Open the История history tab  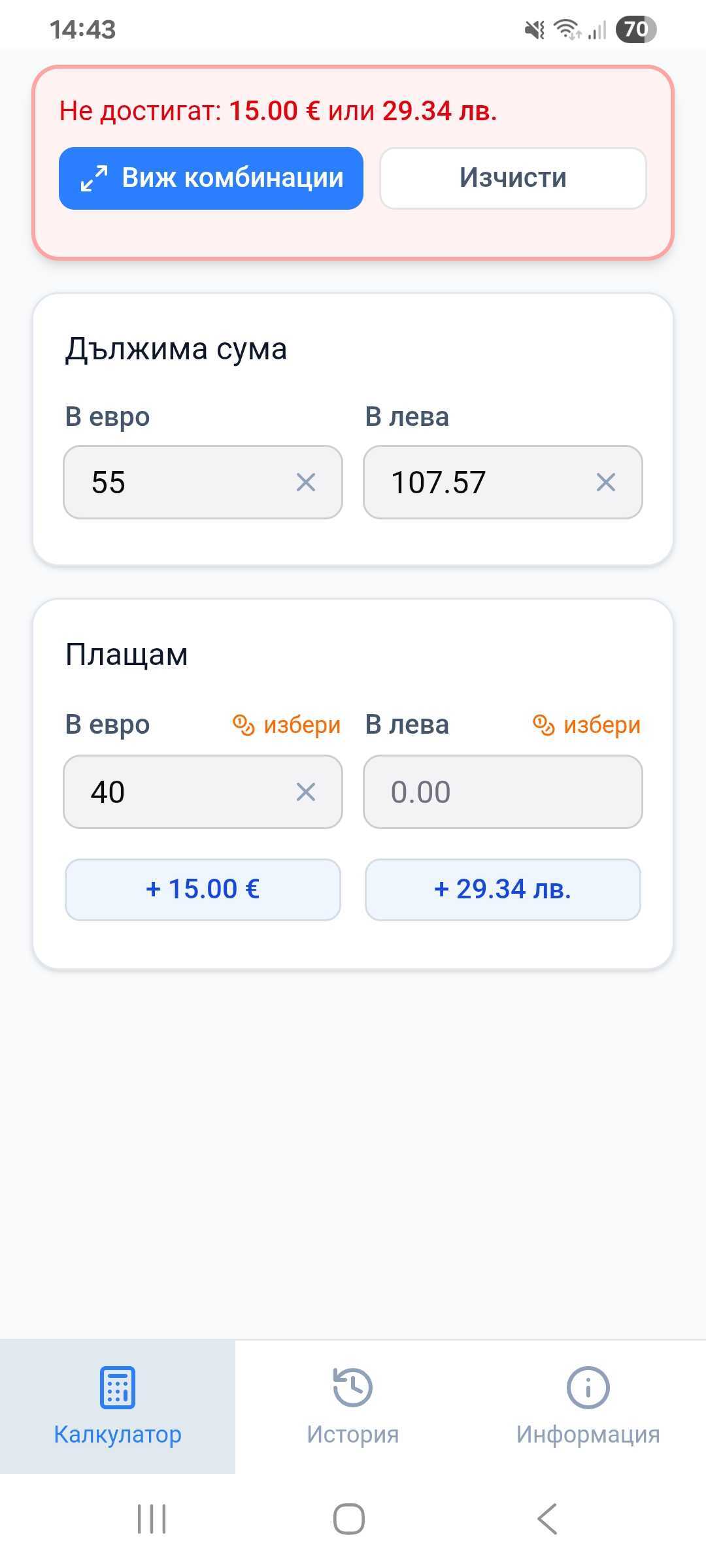coord(353,1405)
